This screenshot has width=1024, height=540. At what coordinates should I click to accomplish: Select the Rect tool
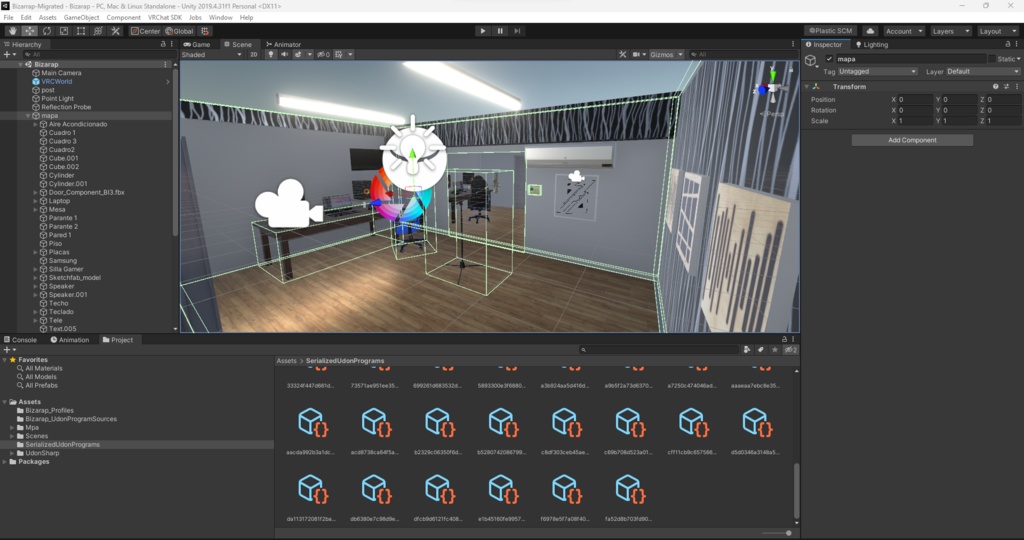click(81, 31)
